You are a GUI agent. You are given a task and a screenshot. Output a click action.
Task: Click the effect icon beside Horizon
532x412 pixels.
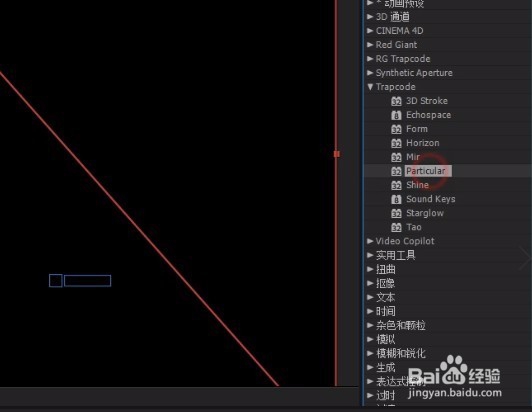[396, 143]
